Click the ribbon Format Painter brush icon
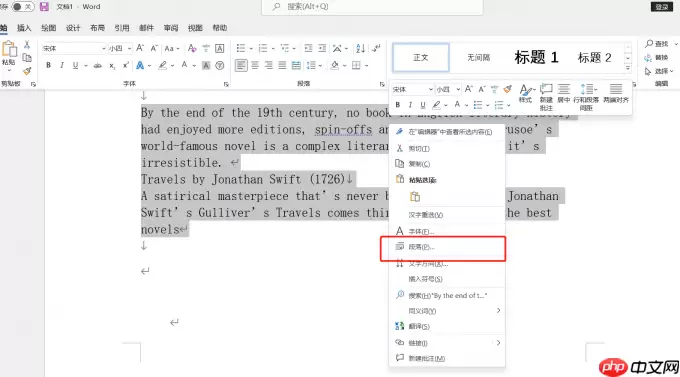This screenshot has width=680, height=377. [27, 71]
